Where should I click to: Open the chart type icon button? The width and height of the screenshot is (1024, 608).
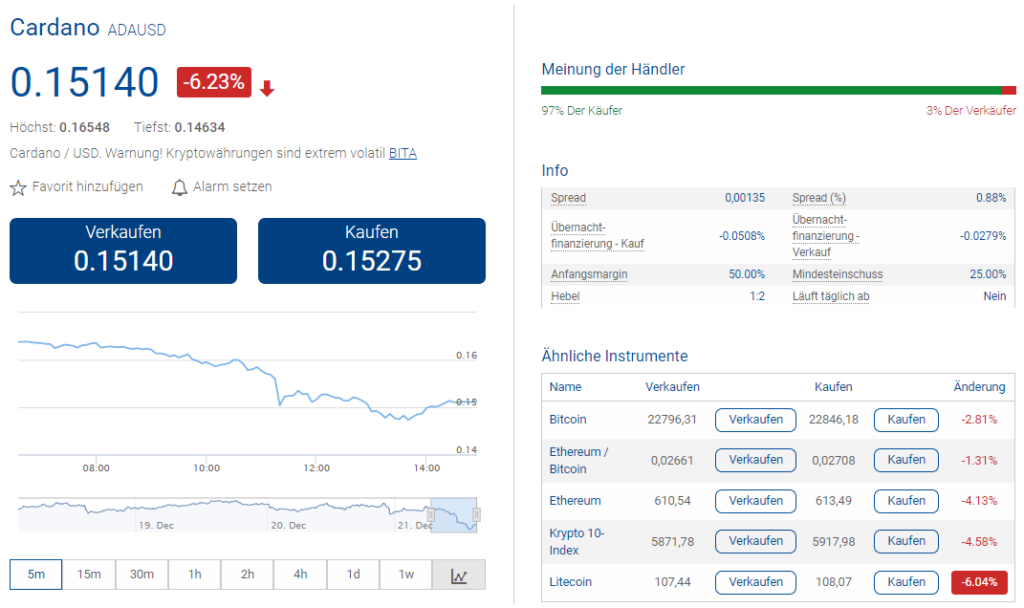click(458, 575)
